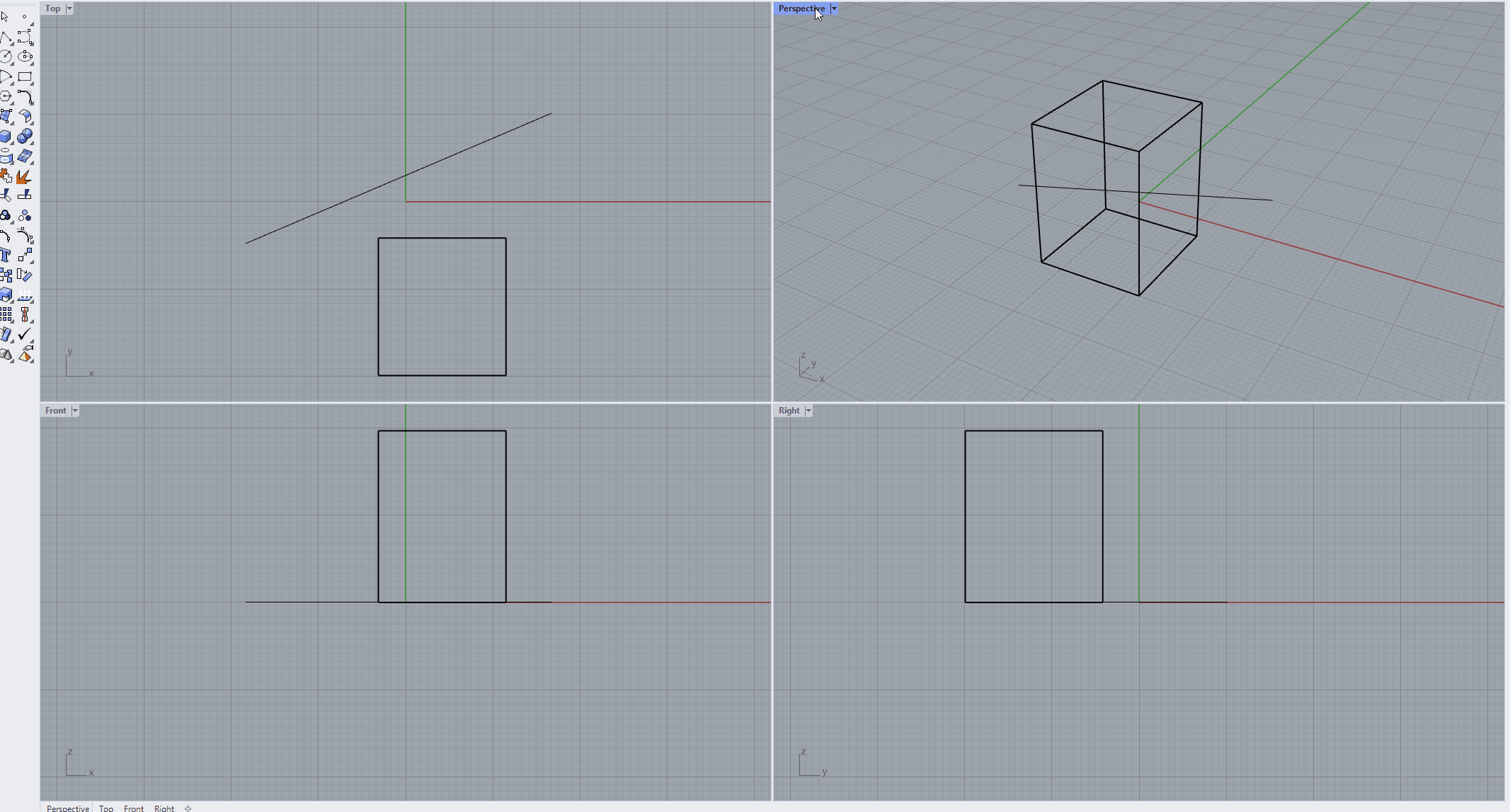Screen dimensions: 1510x812
Task: Select the Move tool
Action: coord(25,255)
